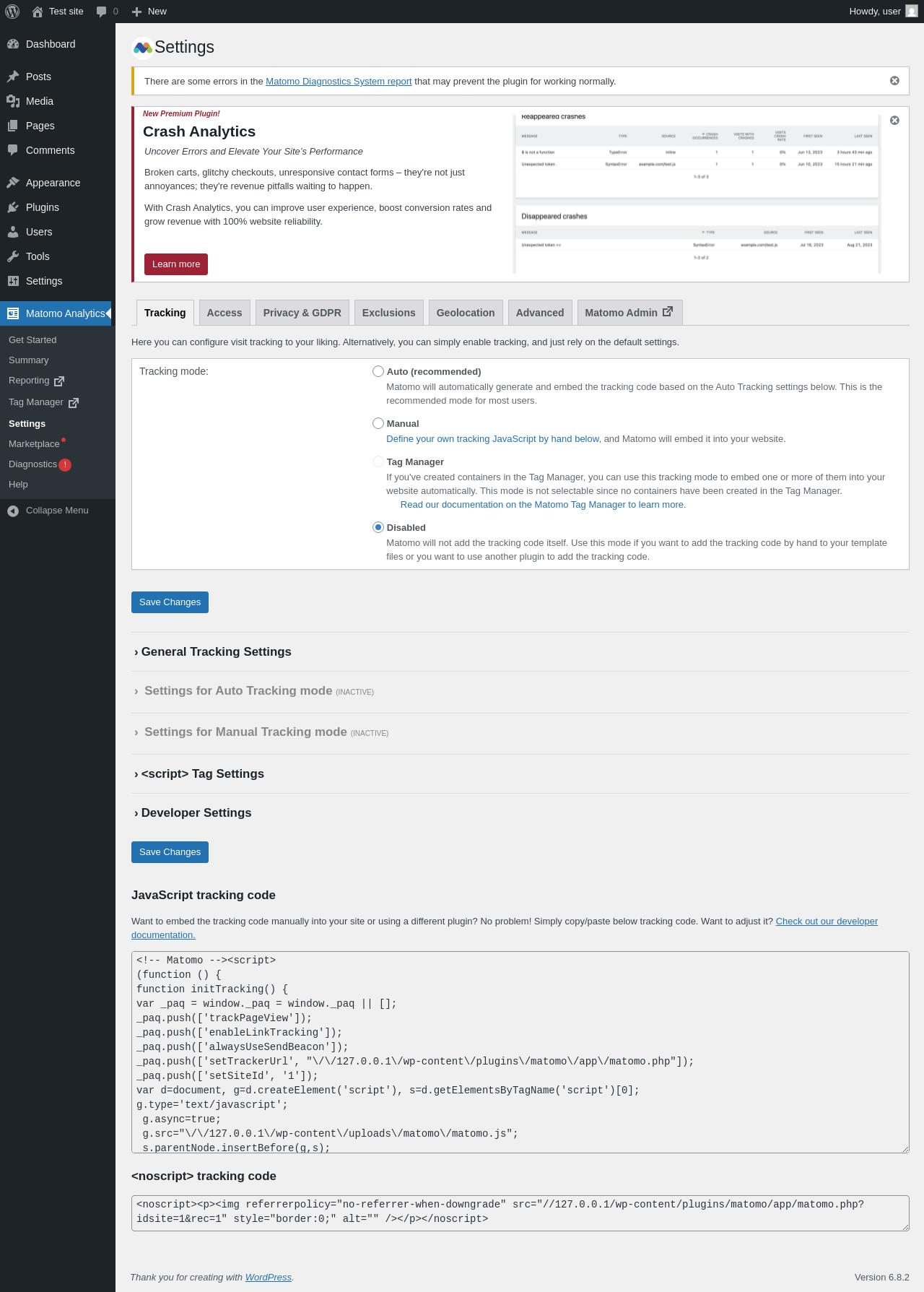The height and width of the screenshot is (1292, 924).
Task: Click the Posts pin icon
Action: tap(13, 77)
